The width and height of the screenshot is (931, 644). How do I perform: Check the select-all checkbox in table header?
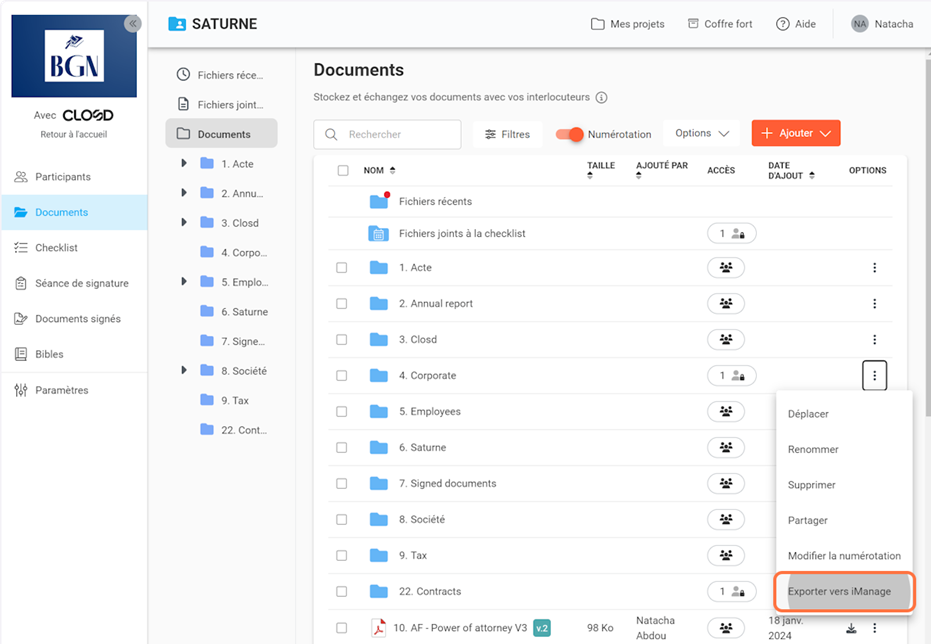pos(343,171)
